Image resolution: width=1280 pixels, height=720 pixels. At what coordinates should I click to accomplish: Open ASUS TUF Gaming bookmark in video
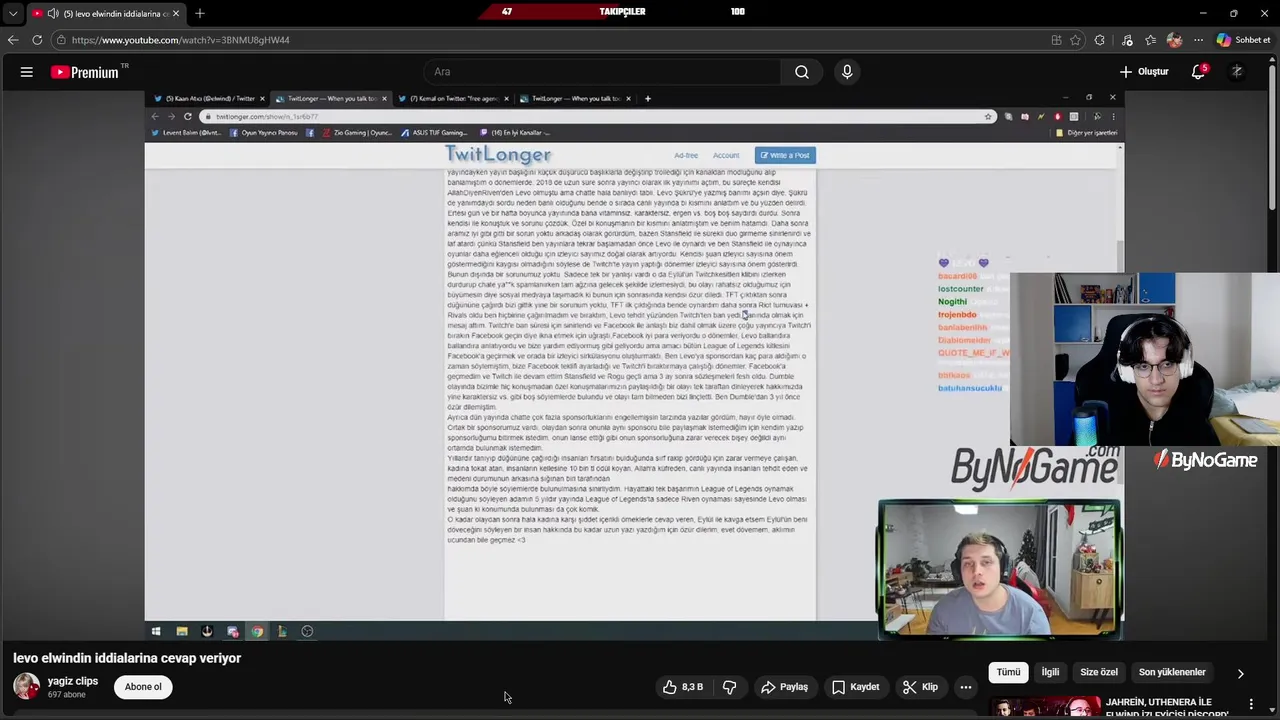pos(434,132)
